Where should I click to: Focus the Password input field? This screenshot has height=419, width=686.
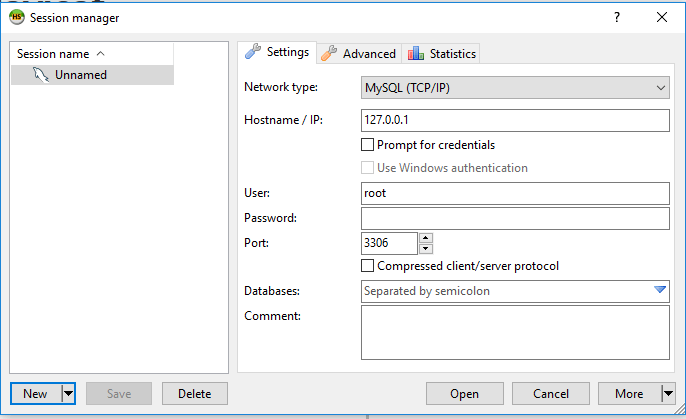coord(515,218)
